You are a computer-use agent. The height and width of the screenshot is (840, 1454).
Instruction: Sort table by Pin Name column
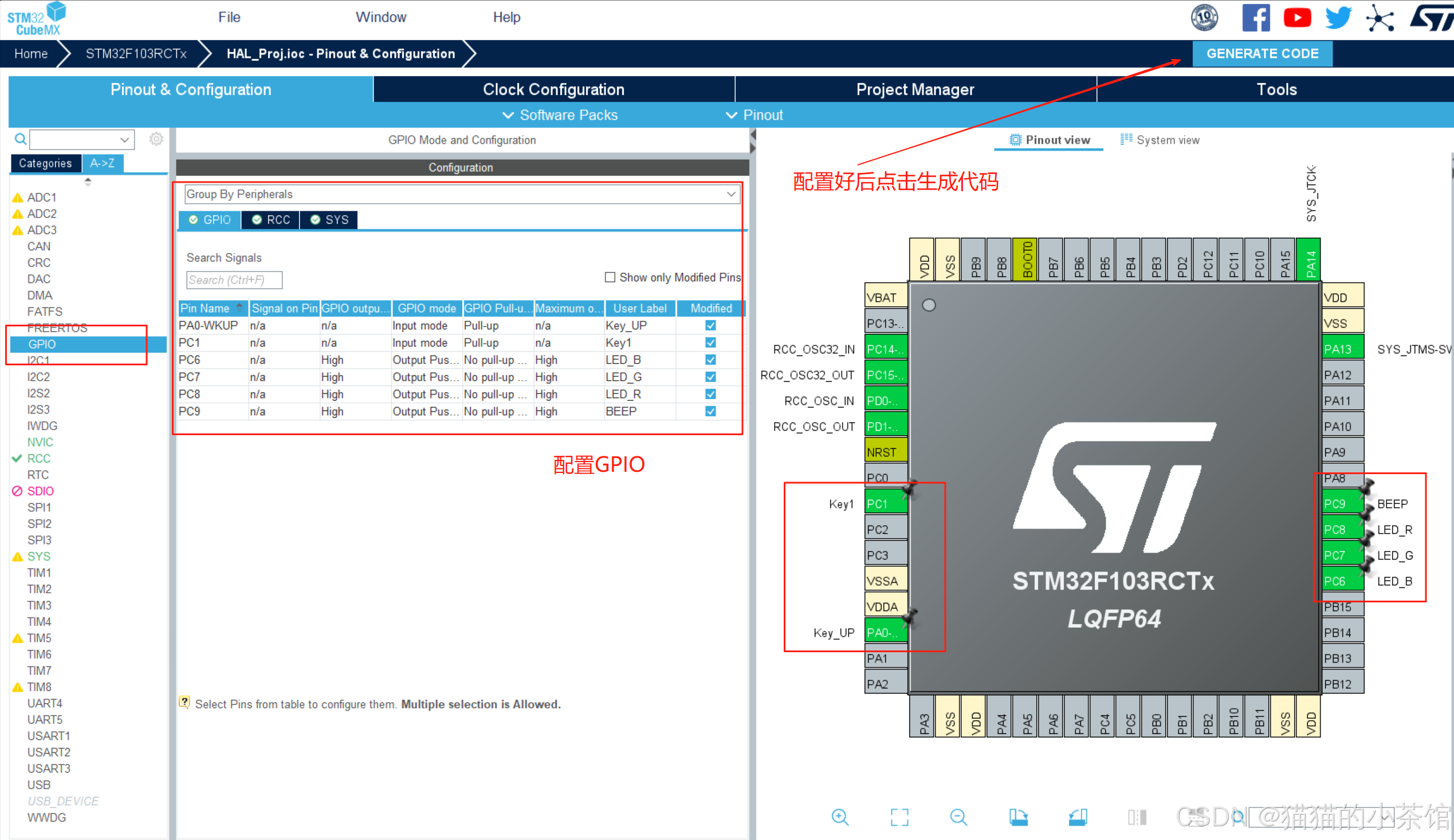coord(213,309)
